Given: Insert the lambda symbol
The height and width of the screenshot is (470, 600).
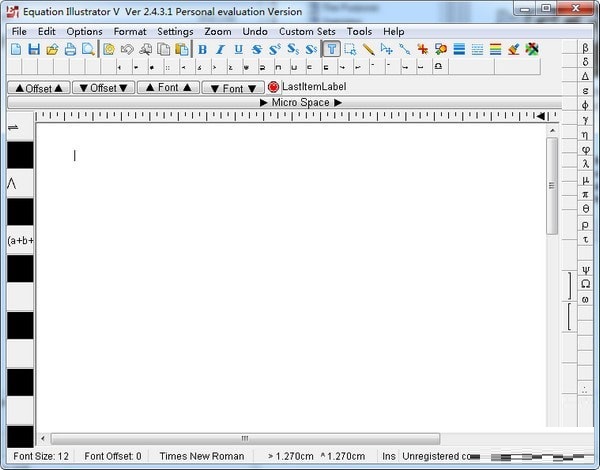Looking at the screenshot, I should coord(585,164).
